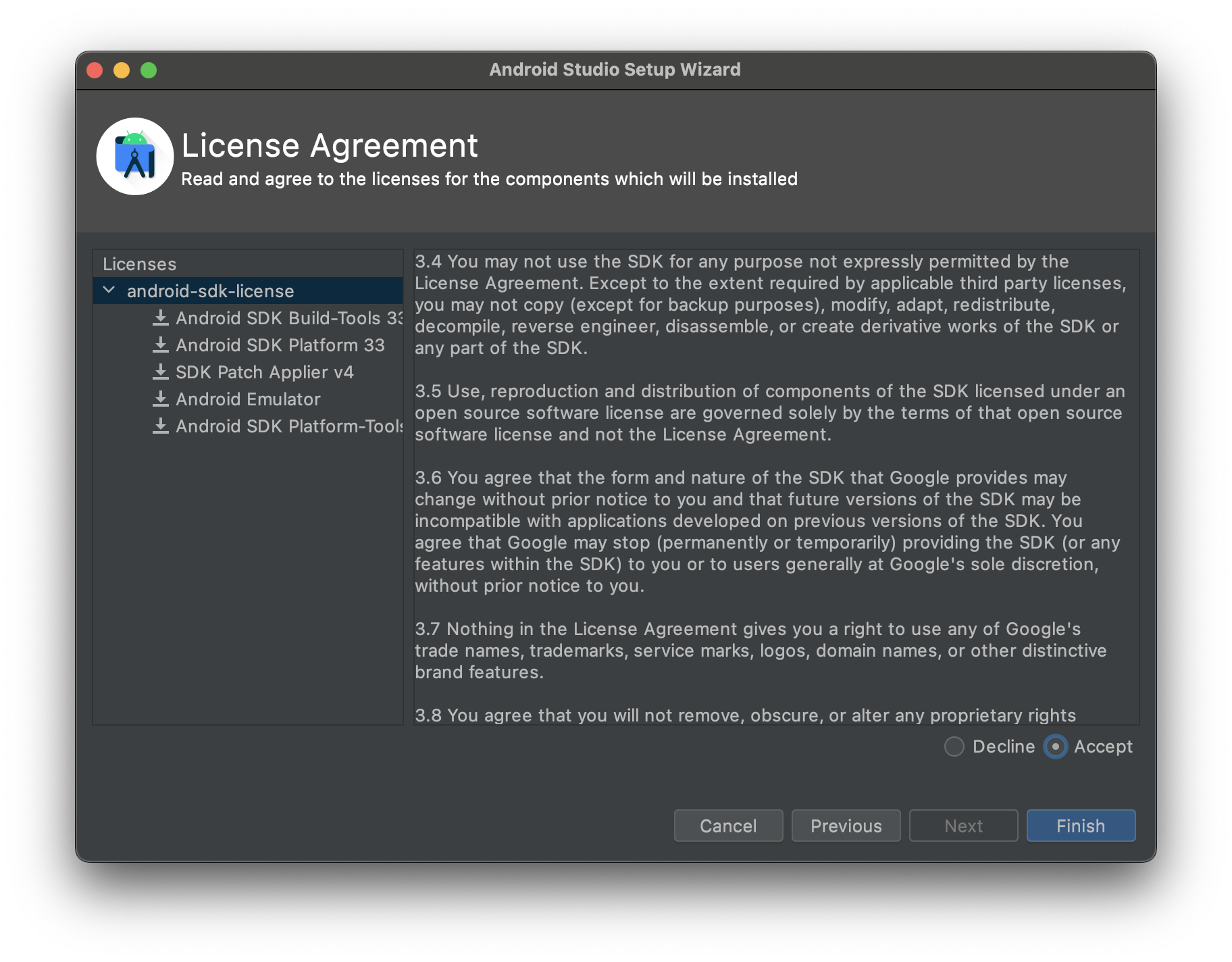1232x962 pixels.
Task: Click paragraph 3.7 of license text
Action: tap(761, 651)
